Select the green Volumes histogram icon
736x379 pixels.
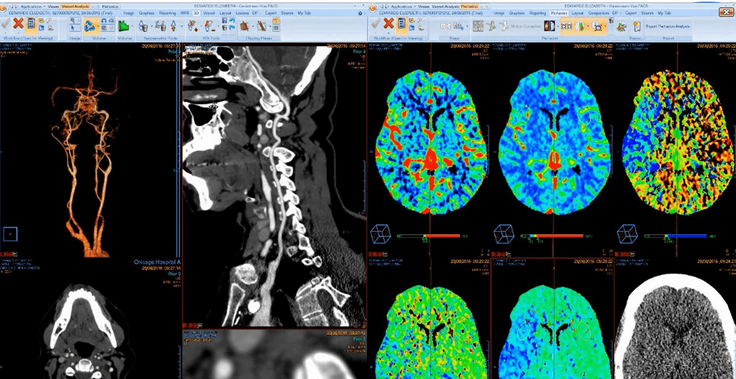(123, 25)
